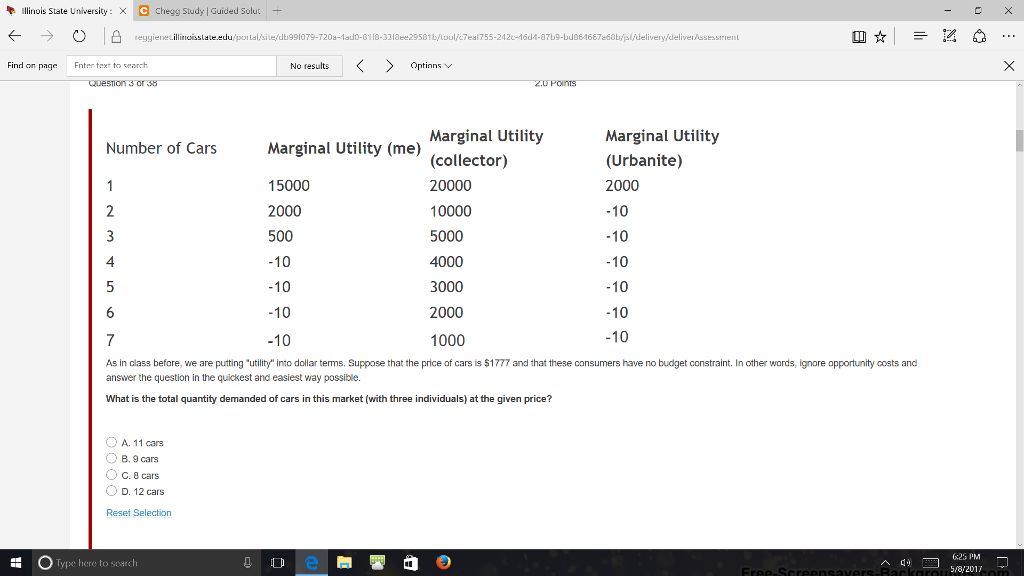Click the Reset Selection link
The height and width of the screenshot is (576, 1024).
pos(139,513)
